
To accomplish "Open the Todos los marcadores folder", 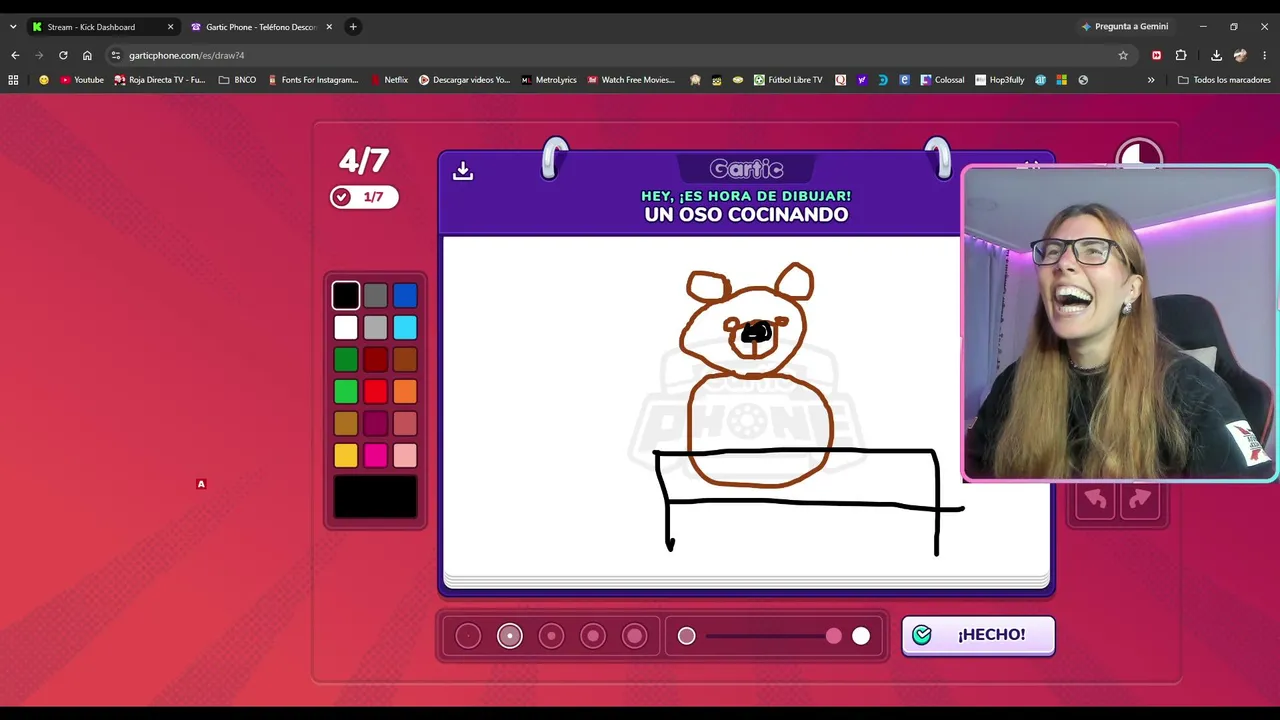I will [1224, 80].
